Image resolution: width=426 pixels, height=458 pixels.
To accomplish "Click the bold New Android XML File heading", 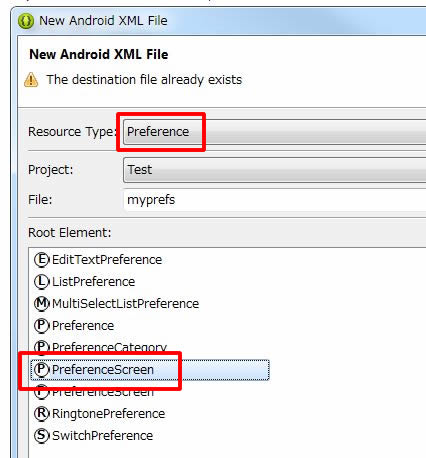I will (x=99, y=54).
